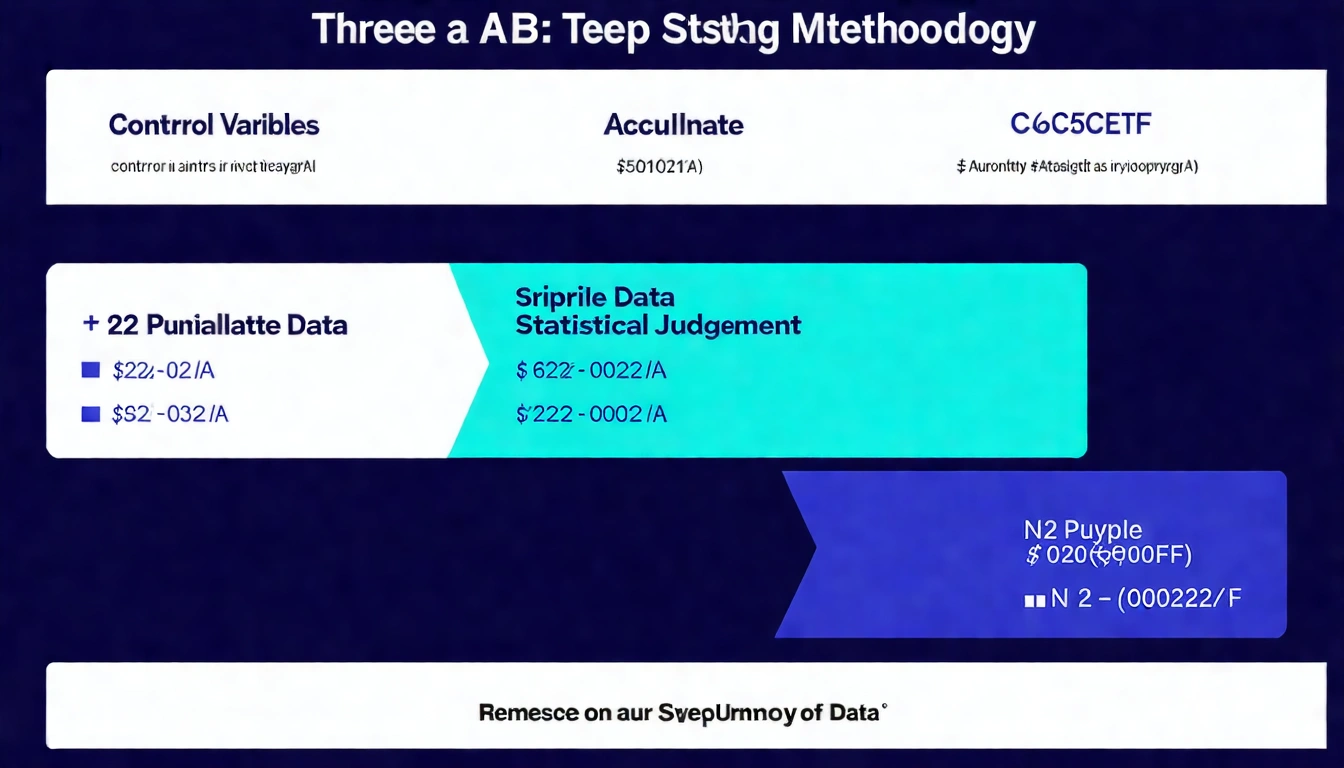This screenshot has width=1344, height=768.
Task: Click the "$501021'A)" value under Accullnate
Action: coord(659,167)
